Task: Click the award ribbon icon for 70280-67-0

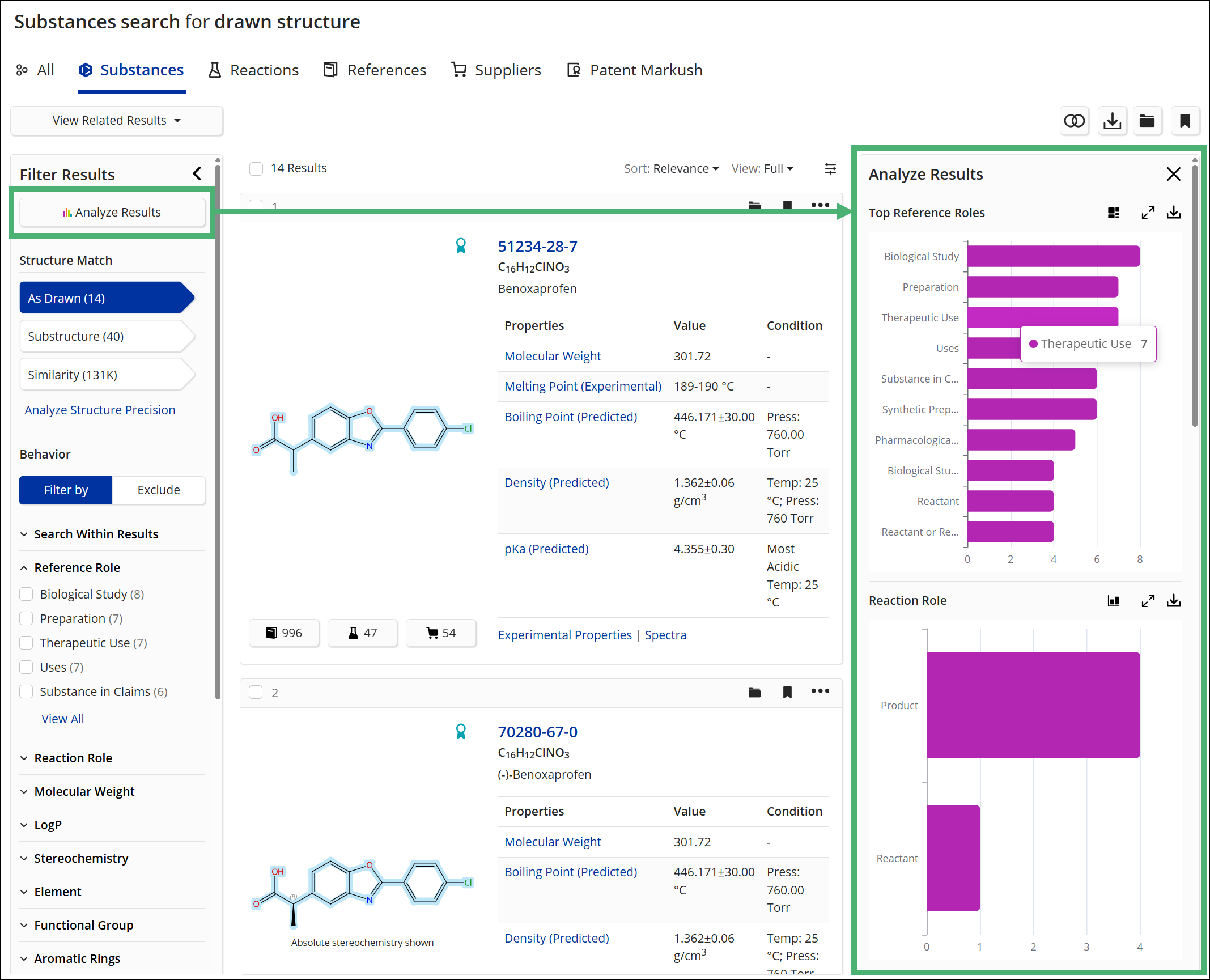Action: click(461, 731)
